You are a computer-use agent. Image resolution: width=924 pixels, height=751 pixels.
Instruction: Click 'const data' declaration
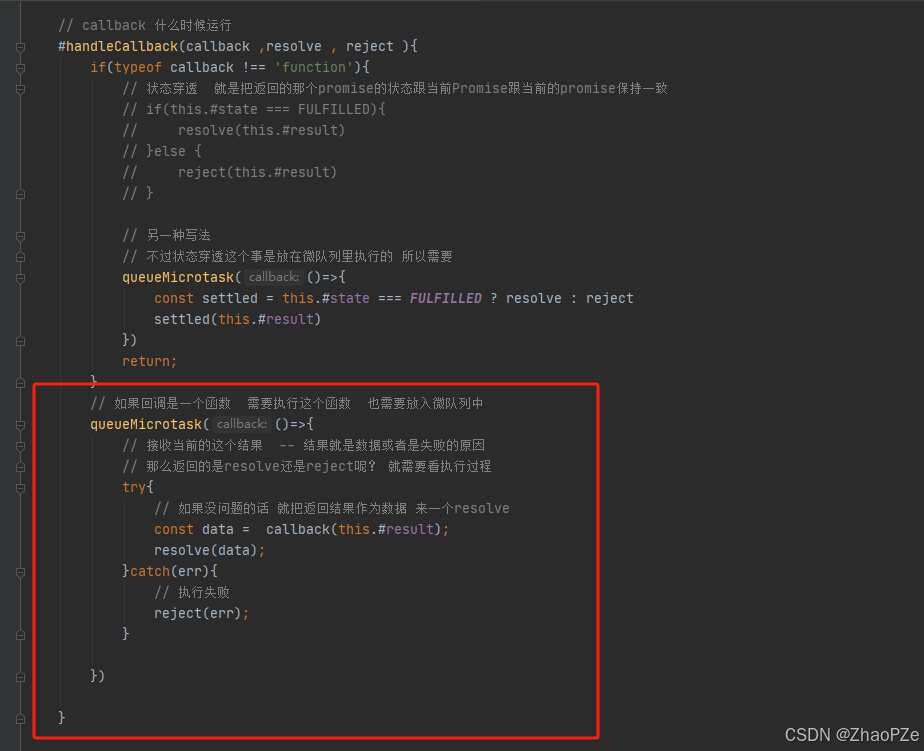194,529
